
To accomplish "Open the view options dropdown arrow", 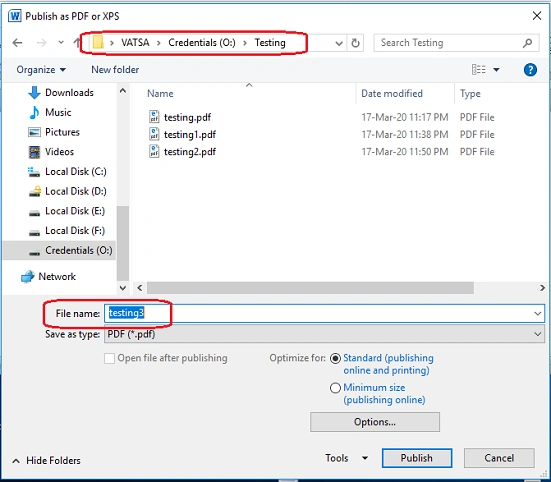I will pyautogui.click(x=496, y=70).
